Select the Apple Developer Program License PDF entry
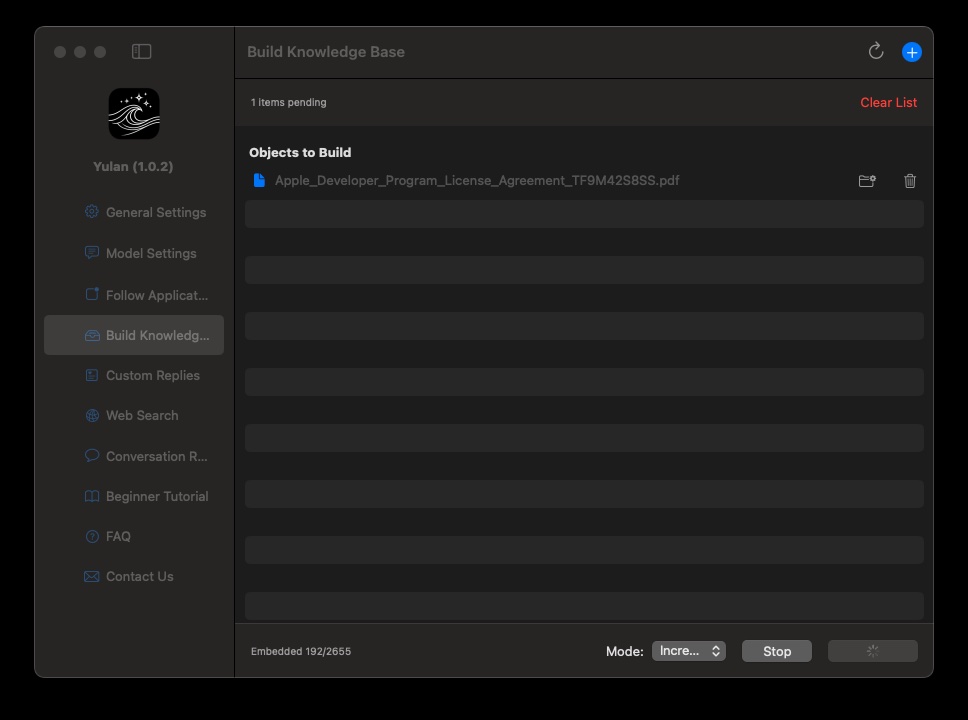The width and height of the screenshot is (968, 720). click(x=478, y=181)
